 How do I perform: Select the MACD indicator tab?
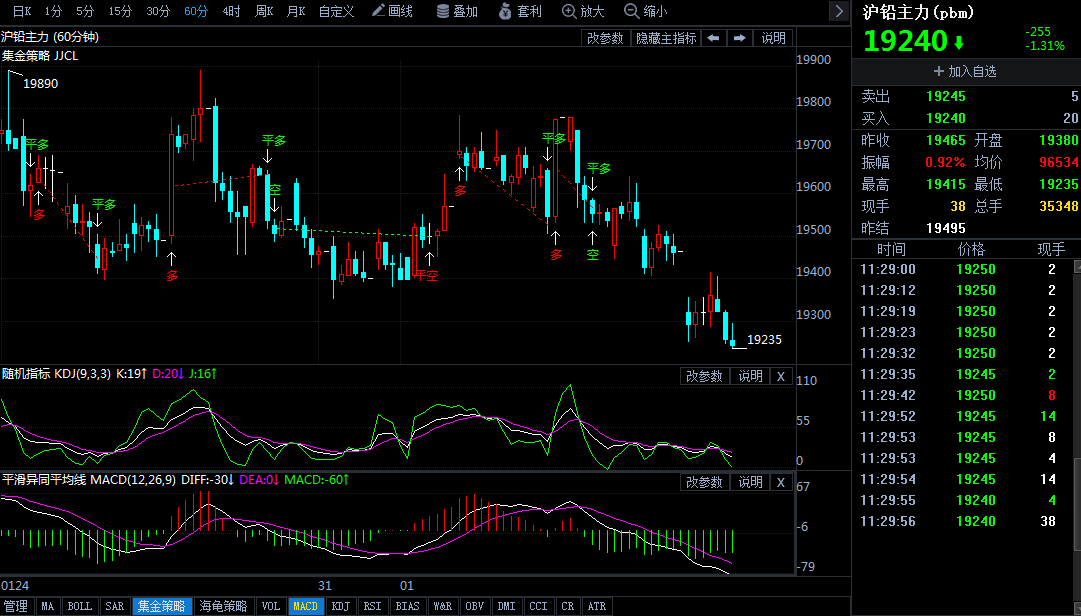coord(305,606)
